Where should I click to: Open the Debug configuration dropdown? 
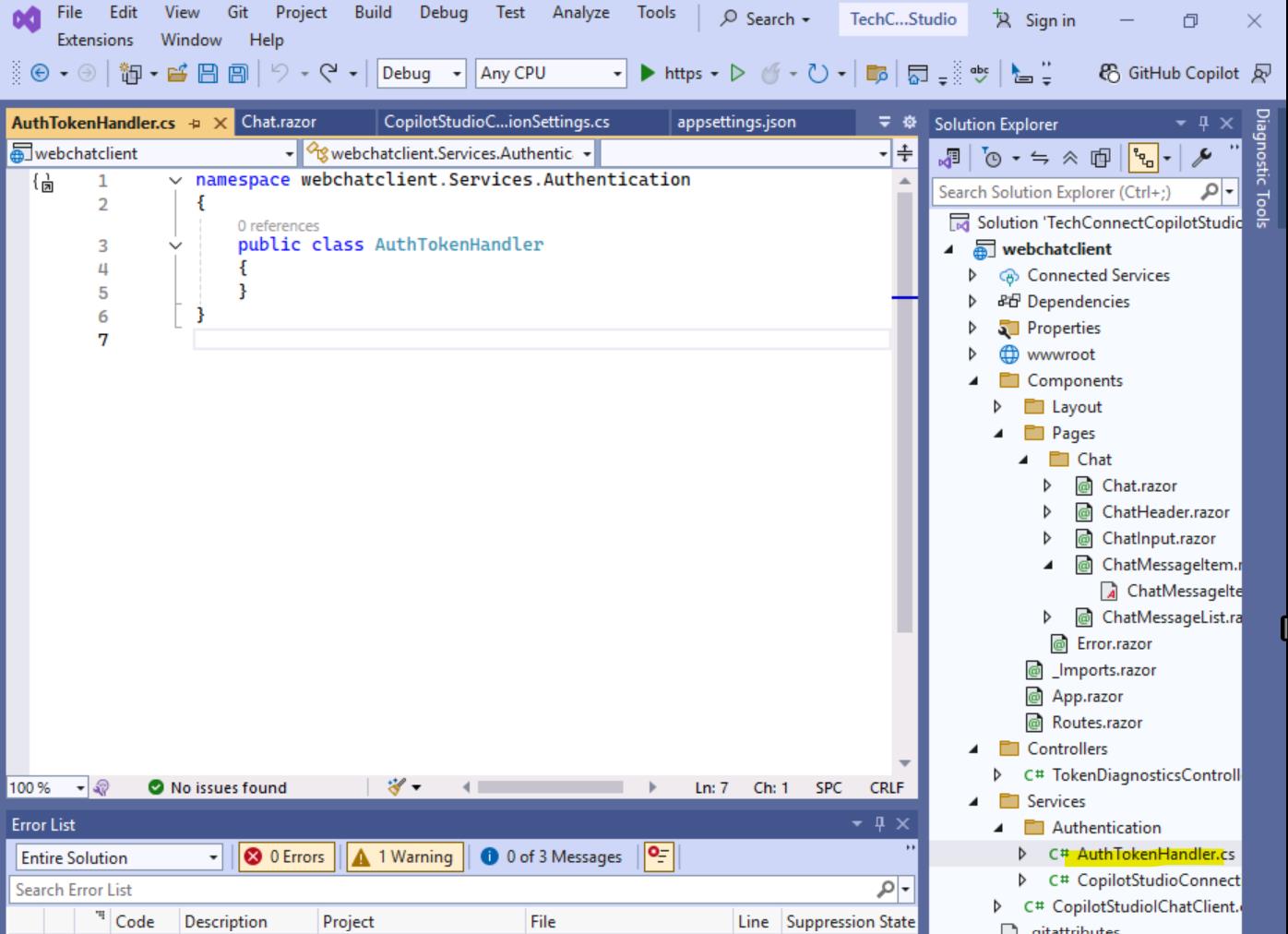(421, 74)
